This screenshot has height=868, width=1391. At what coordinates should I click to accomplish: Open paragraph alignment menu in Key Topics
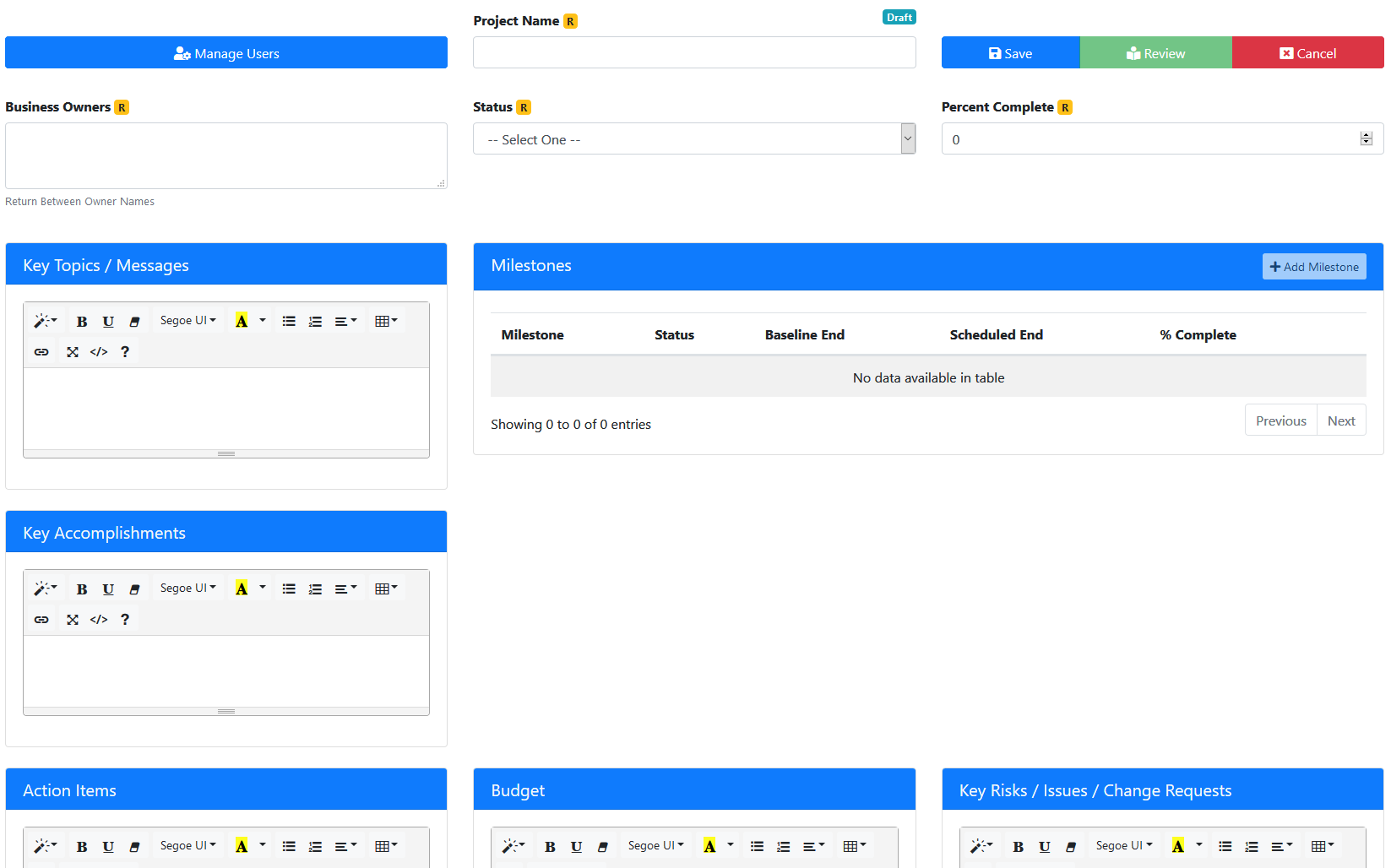point(346,321)
